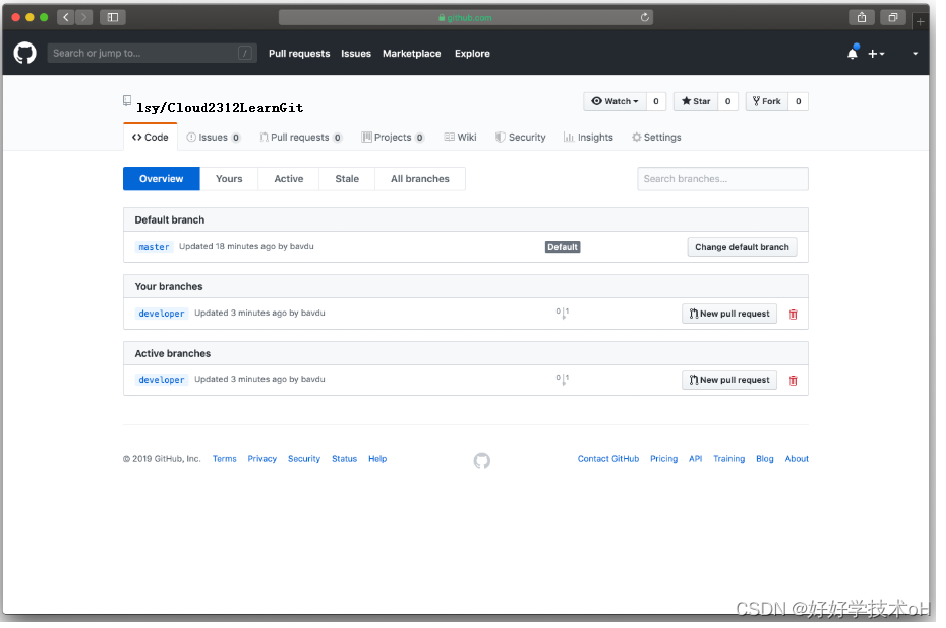Image resolution: width=946 pixels, height=628 pixels.
Task: Delete developer branch under Your branches
Action: (x=793, y=314)
